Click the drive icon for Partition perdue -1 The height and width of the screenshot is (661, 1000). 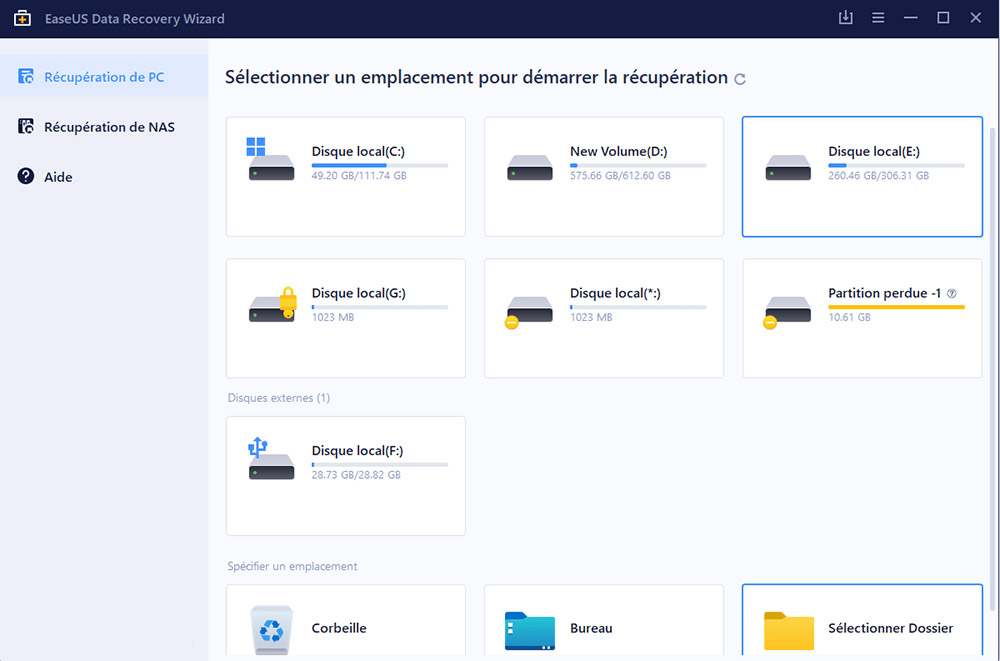pyautogui.click(x=786, y=313)
